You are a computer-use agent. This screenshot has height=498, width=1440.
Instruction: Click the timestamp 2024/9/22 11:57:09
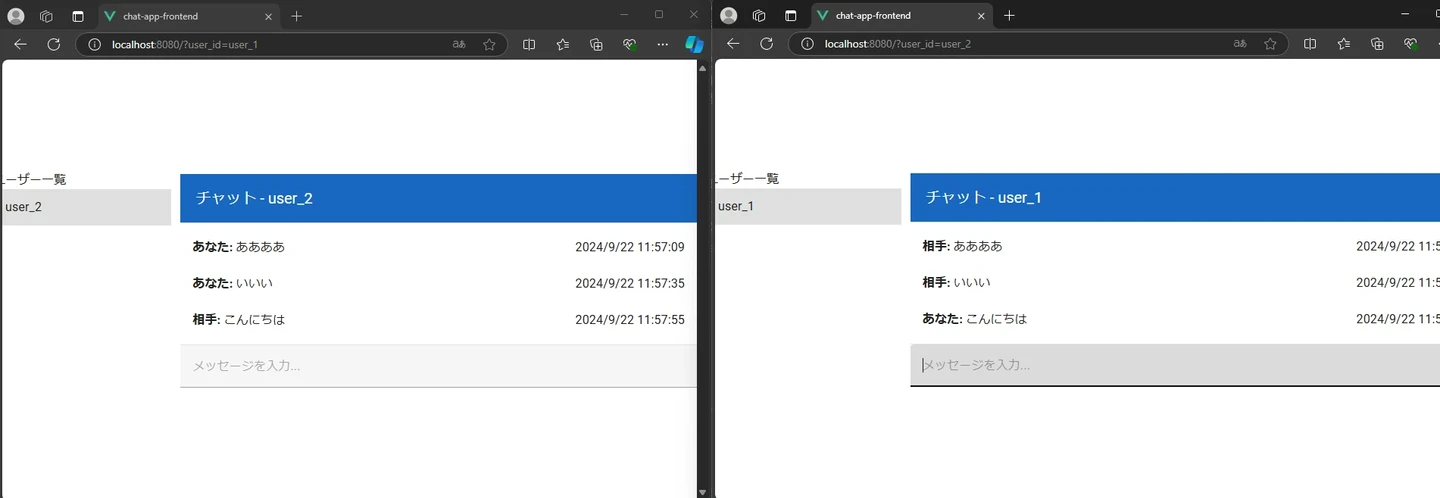coord(630,246)
